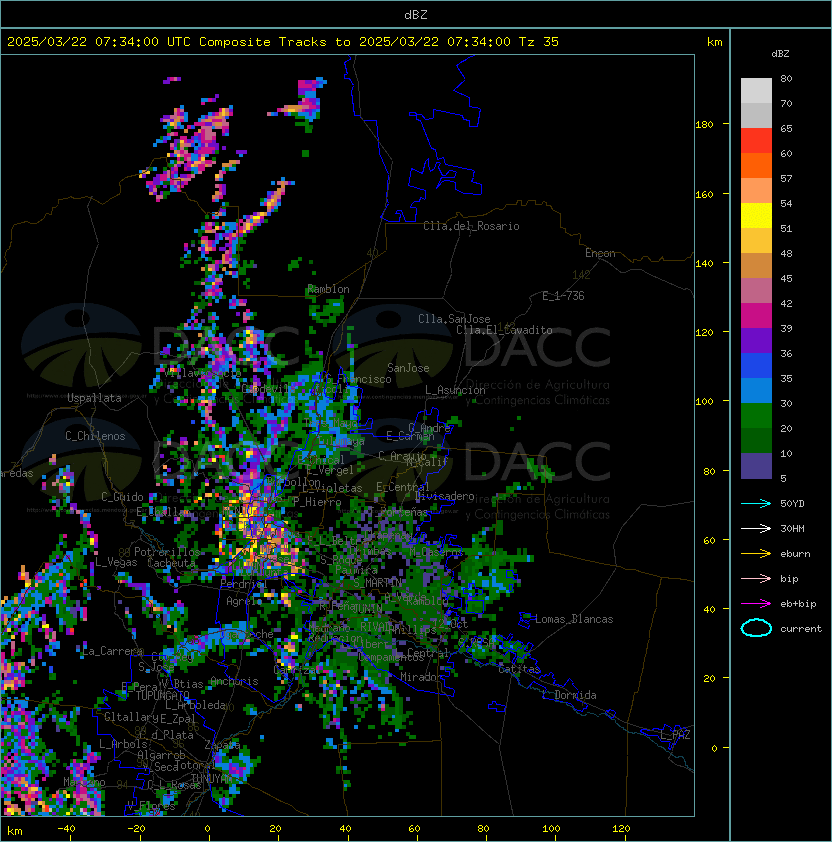Click the 100 km mark on vertical axis
This screenshot has height=842, width=832.
tap(704, 402)
